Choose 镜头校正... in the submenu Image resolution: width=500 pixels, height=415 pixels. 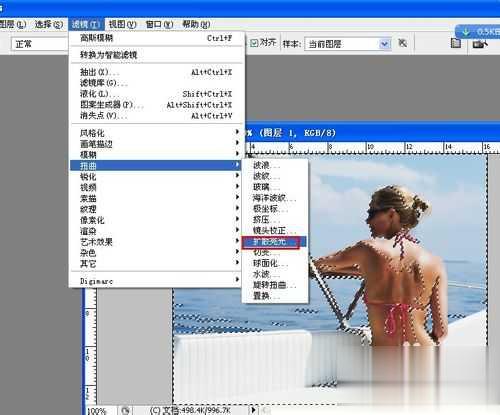click(x=275, y=230)
